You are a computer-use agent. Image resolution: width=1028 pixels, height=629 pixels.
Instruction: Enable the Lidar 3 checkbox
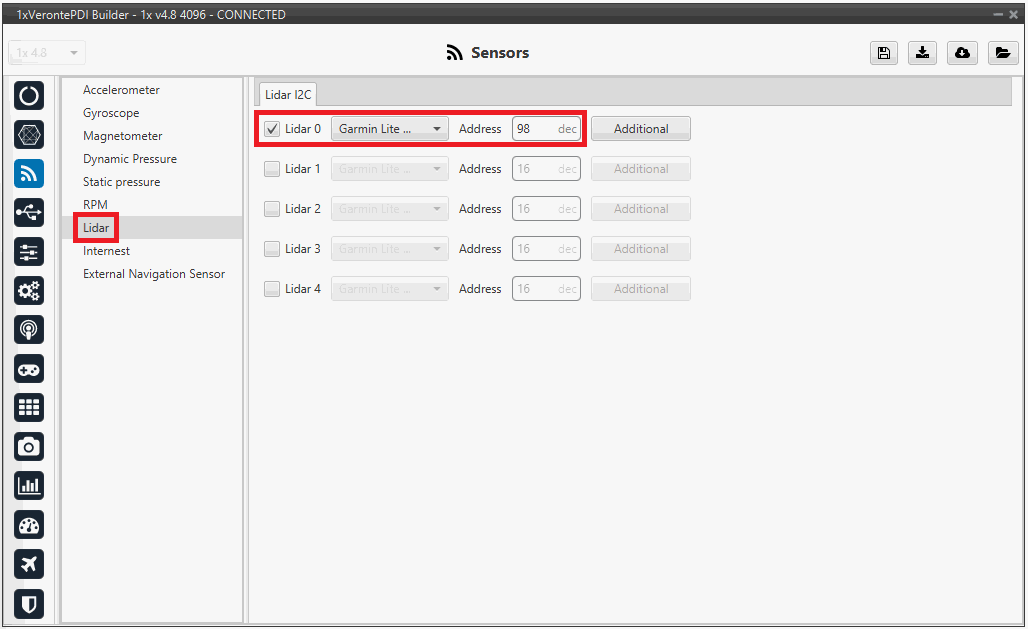tap(272, 249)
